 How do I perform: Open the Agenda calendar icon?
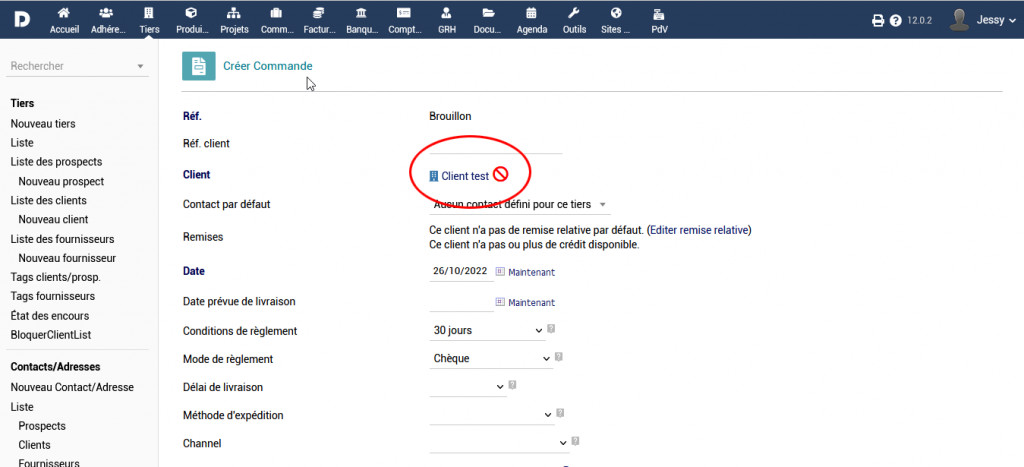click(531, 14)
